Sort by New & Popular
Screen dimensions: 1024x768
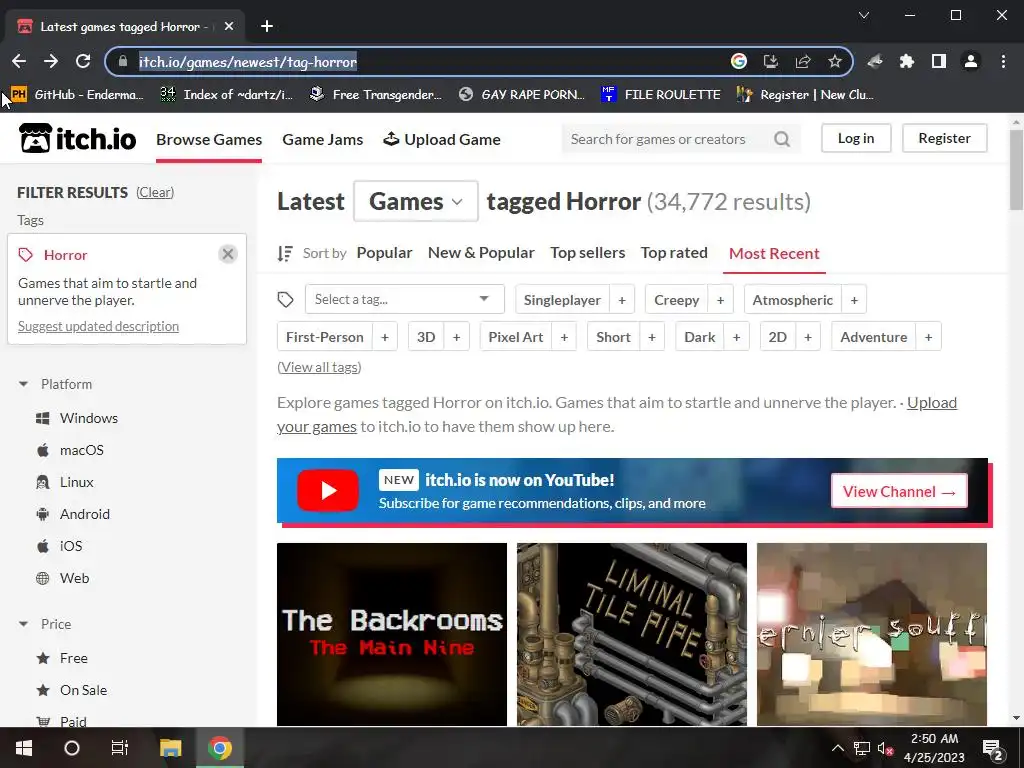(481, 253)
